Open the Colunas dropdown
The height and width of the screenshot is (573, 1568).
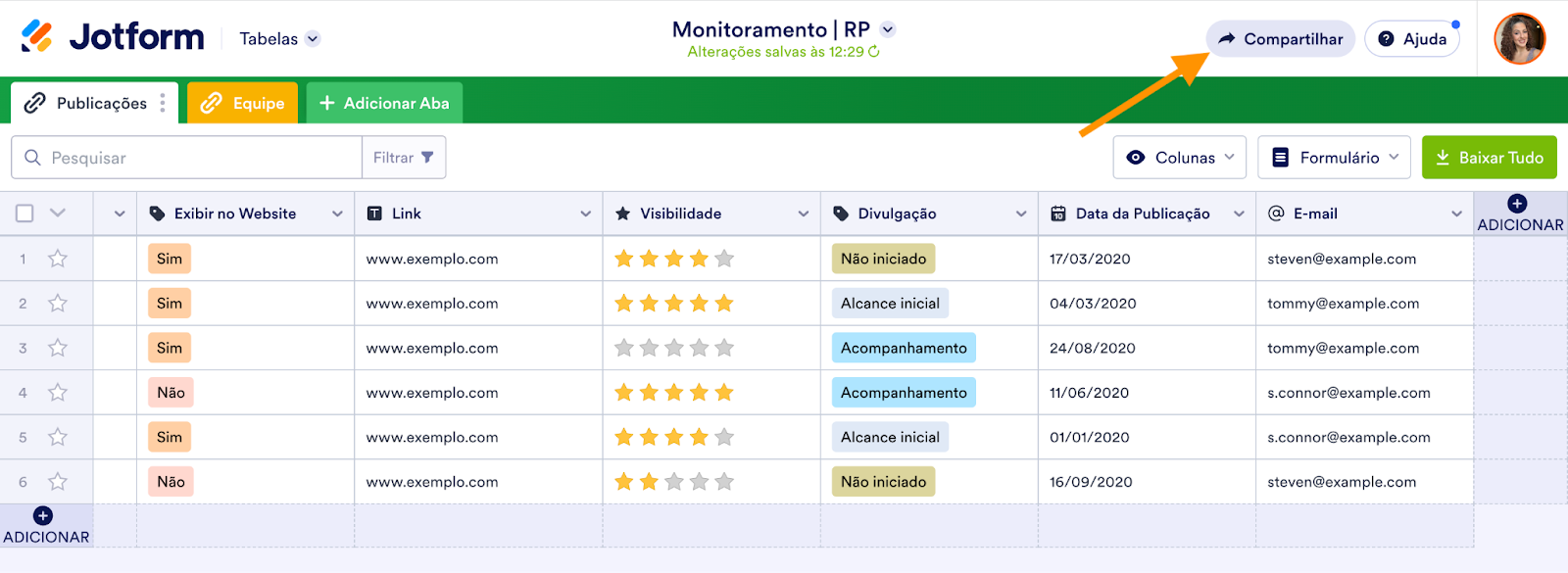[1179, 158]
